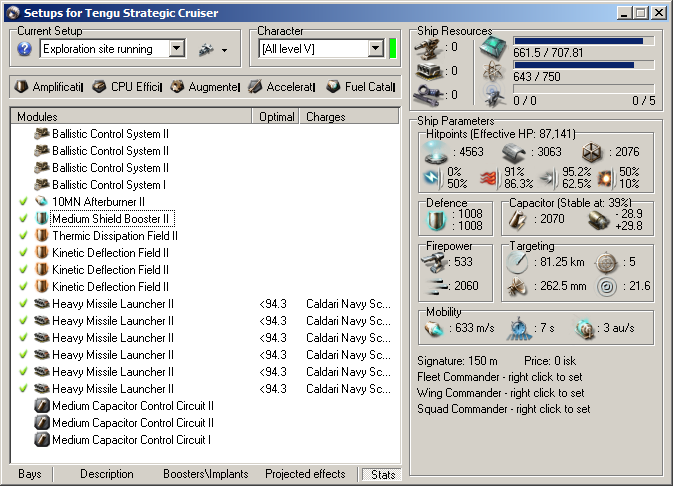Click the Medium Shield Booster II module icon
The width and height of the screenshot is (673, 486).
(42, 218)
